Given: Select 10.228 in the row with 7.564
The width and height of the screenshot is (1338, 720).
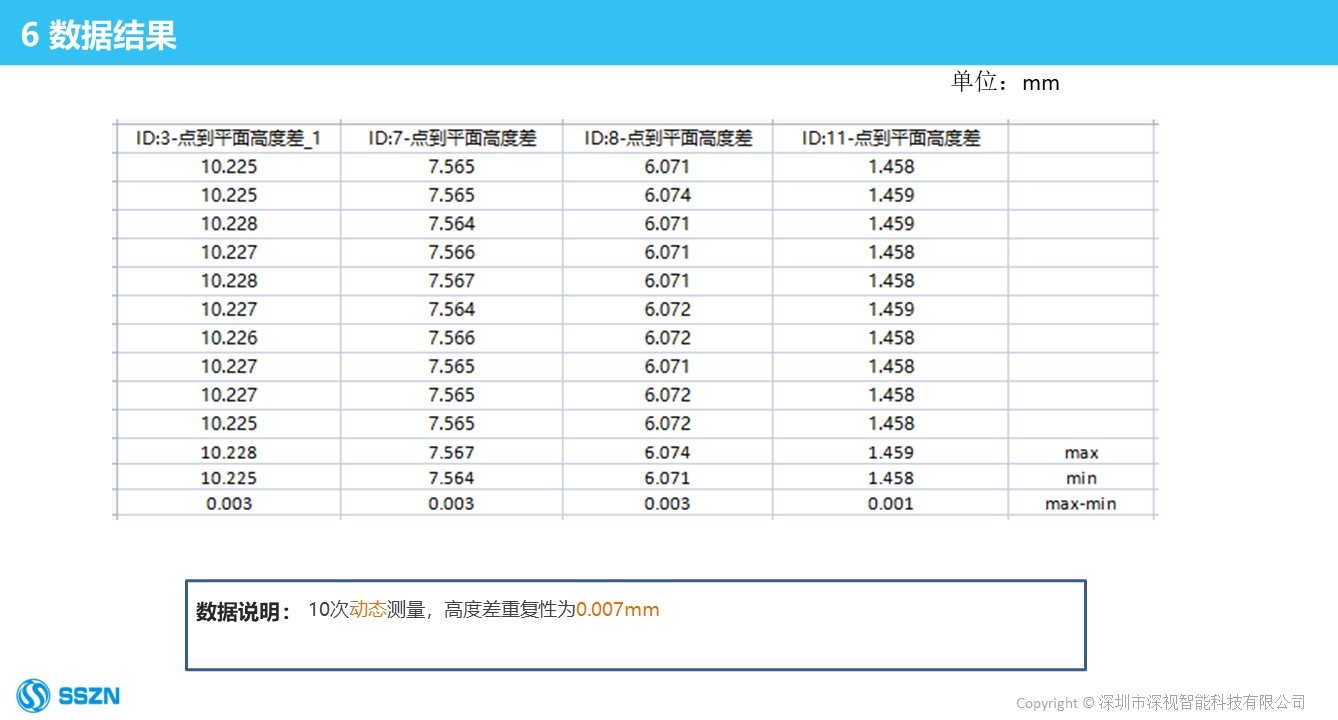Looking at the screenshot, I should [229, 224].
